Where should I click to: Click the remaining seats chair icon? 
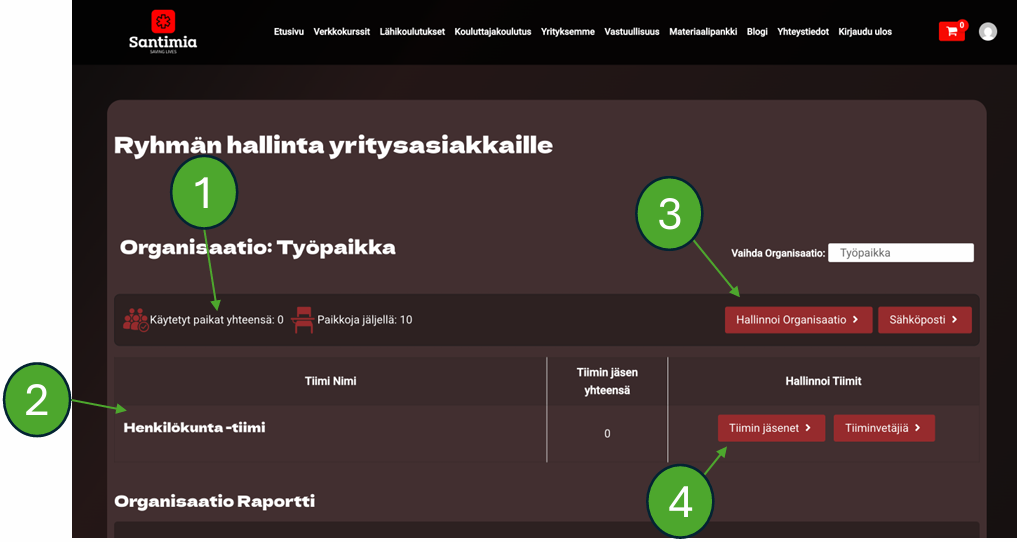[x=302, y=320]
